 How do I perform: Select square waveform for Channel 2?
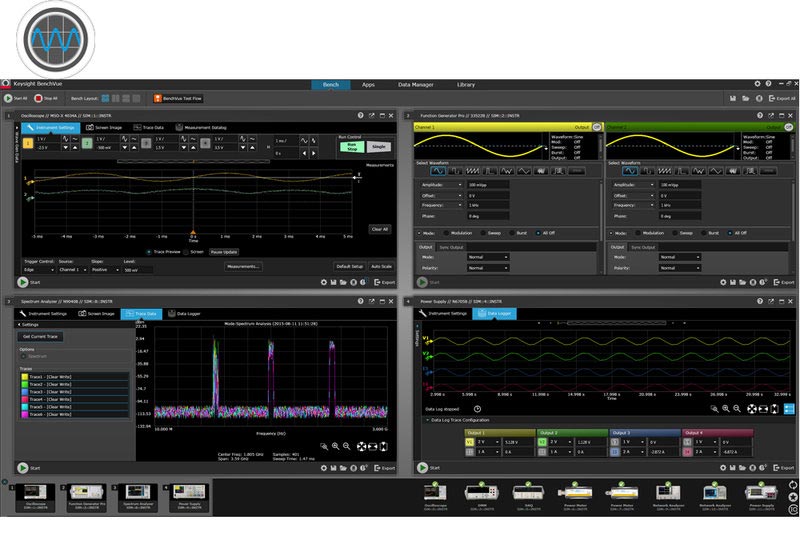pos(647,171)
